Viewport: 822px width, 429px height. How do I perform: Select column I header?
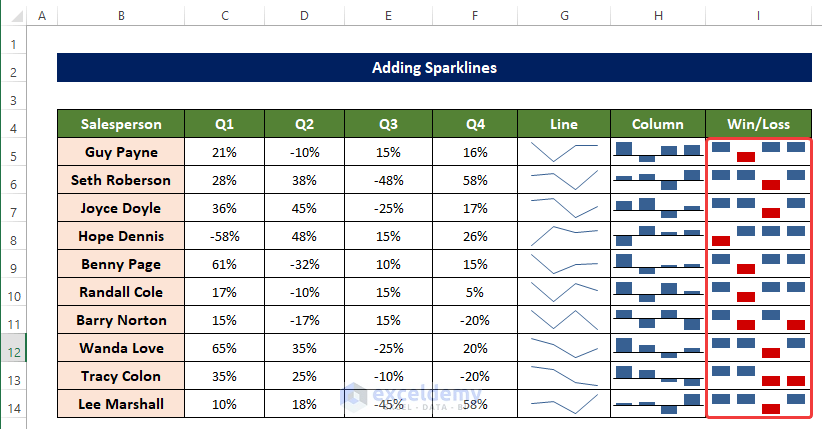click(758, 17)
